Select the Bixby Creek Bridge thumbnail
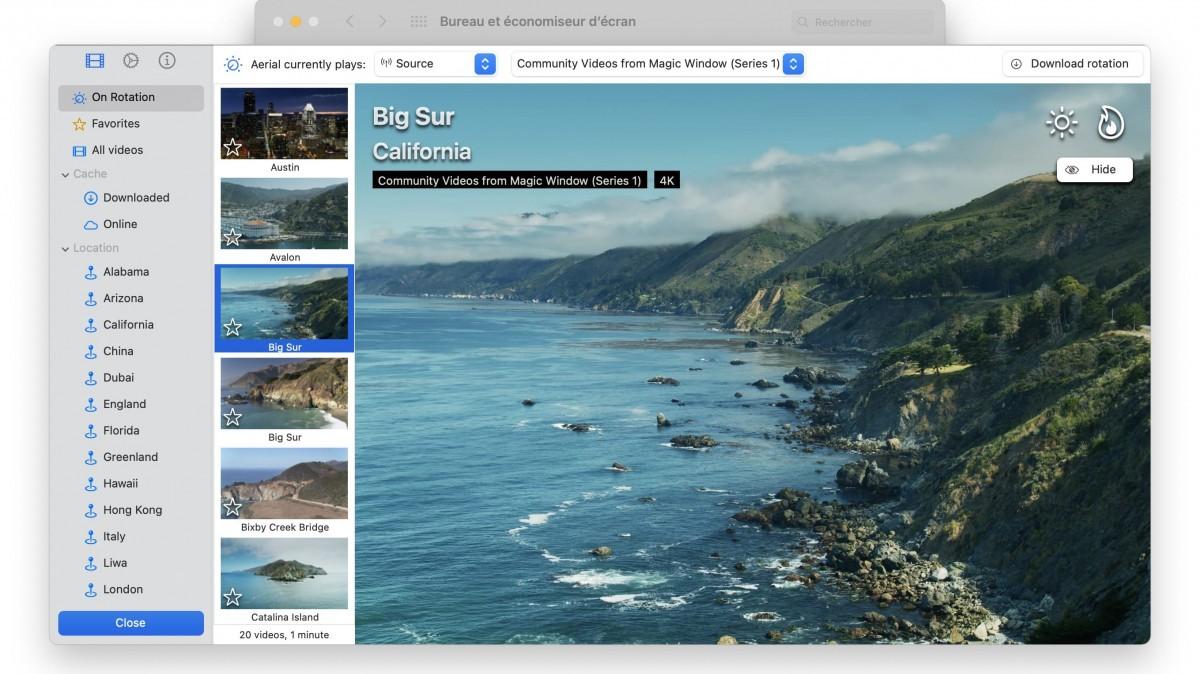Viewport: 1200px width, 674px height. point(284,483)
